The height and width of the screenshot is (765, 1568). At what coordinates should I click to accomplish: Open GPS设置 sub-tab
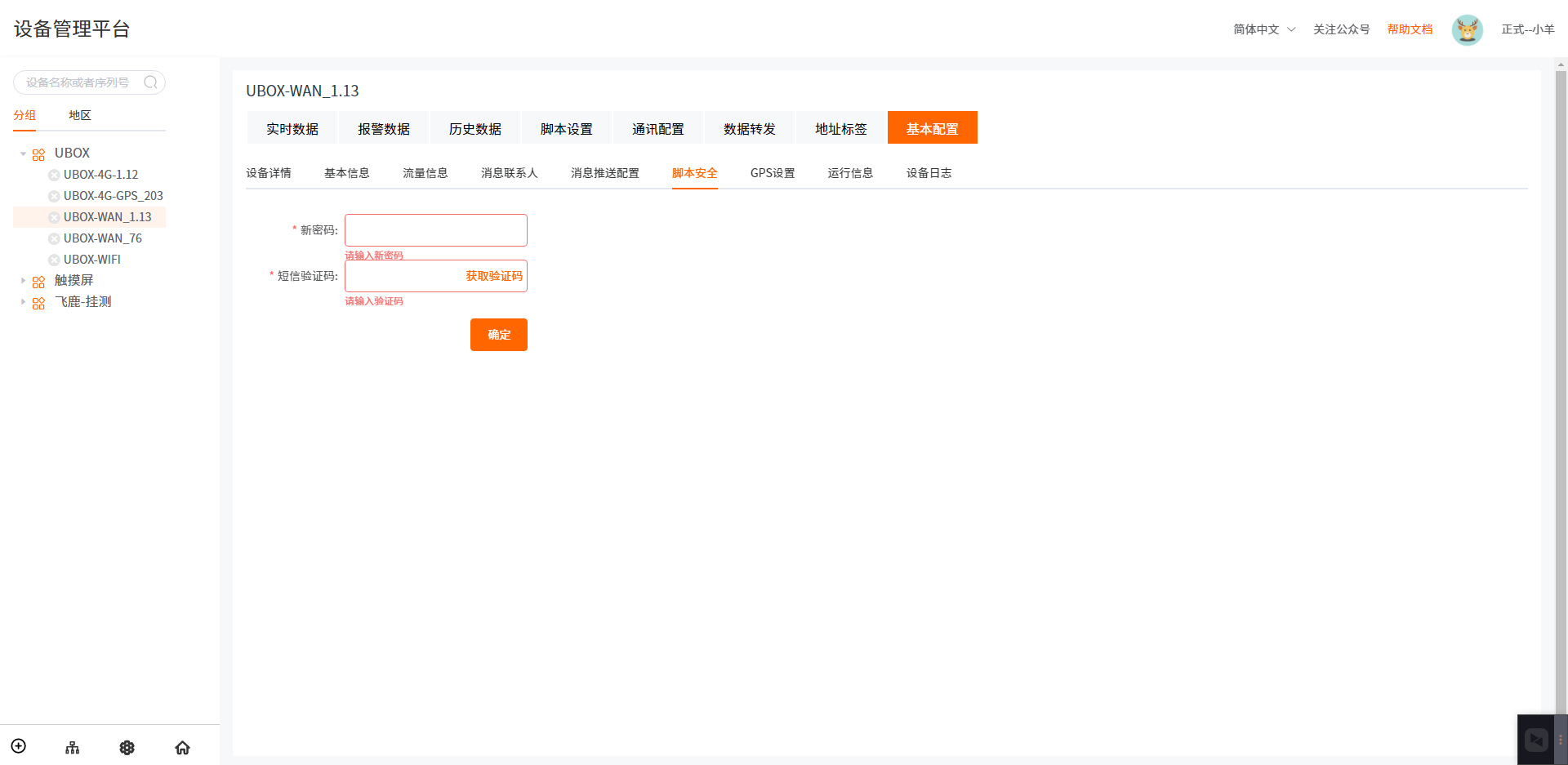(773, 173)
